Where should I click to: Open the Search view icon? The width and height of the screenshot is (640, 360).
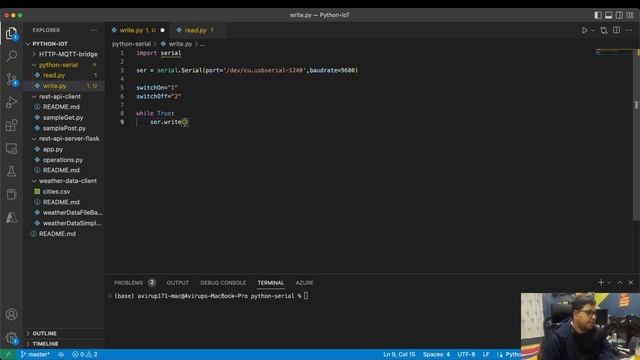tap(11, 56)
